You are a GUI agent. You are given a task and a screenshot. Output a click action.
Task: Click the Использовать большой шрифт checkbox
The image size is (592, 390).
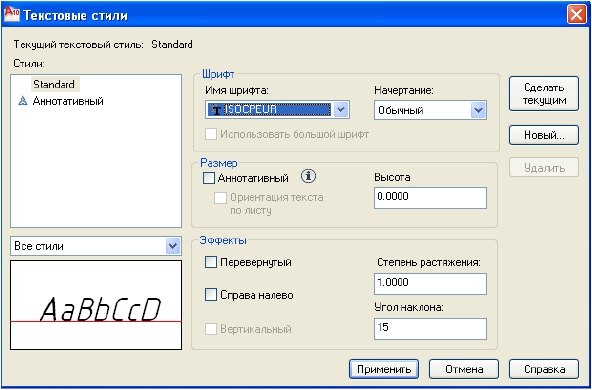click(x=211, y=134)
